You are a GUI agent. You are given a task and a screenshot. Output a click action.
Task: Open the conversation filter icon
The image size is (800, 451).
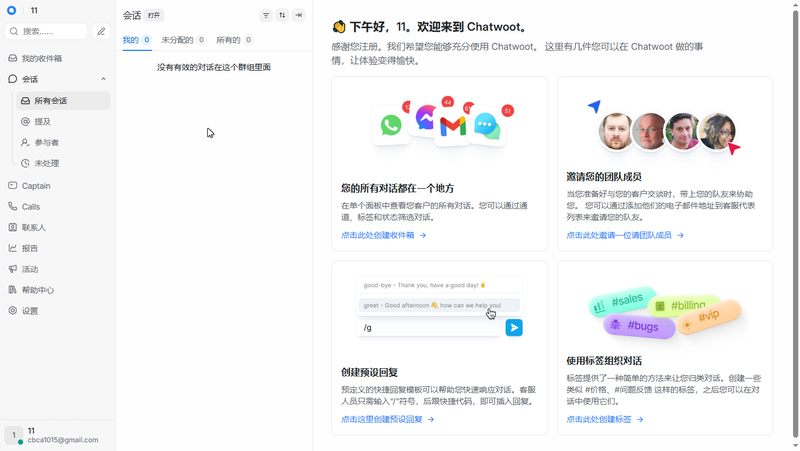click(x=266, y=15)
